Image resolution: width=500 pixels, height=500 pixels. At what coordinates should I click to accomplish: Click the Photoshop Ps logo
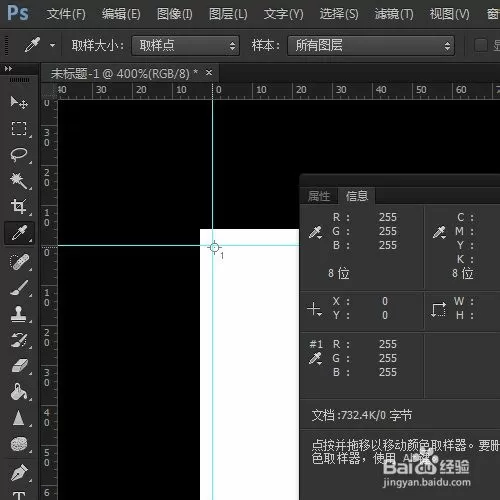(x=18, y=13)
